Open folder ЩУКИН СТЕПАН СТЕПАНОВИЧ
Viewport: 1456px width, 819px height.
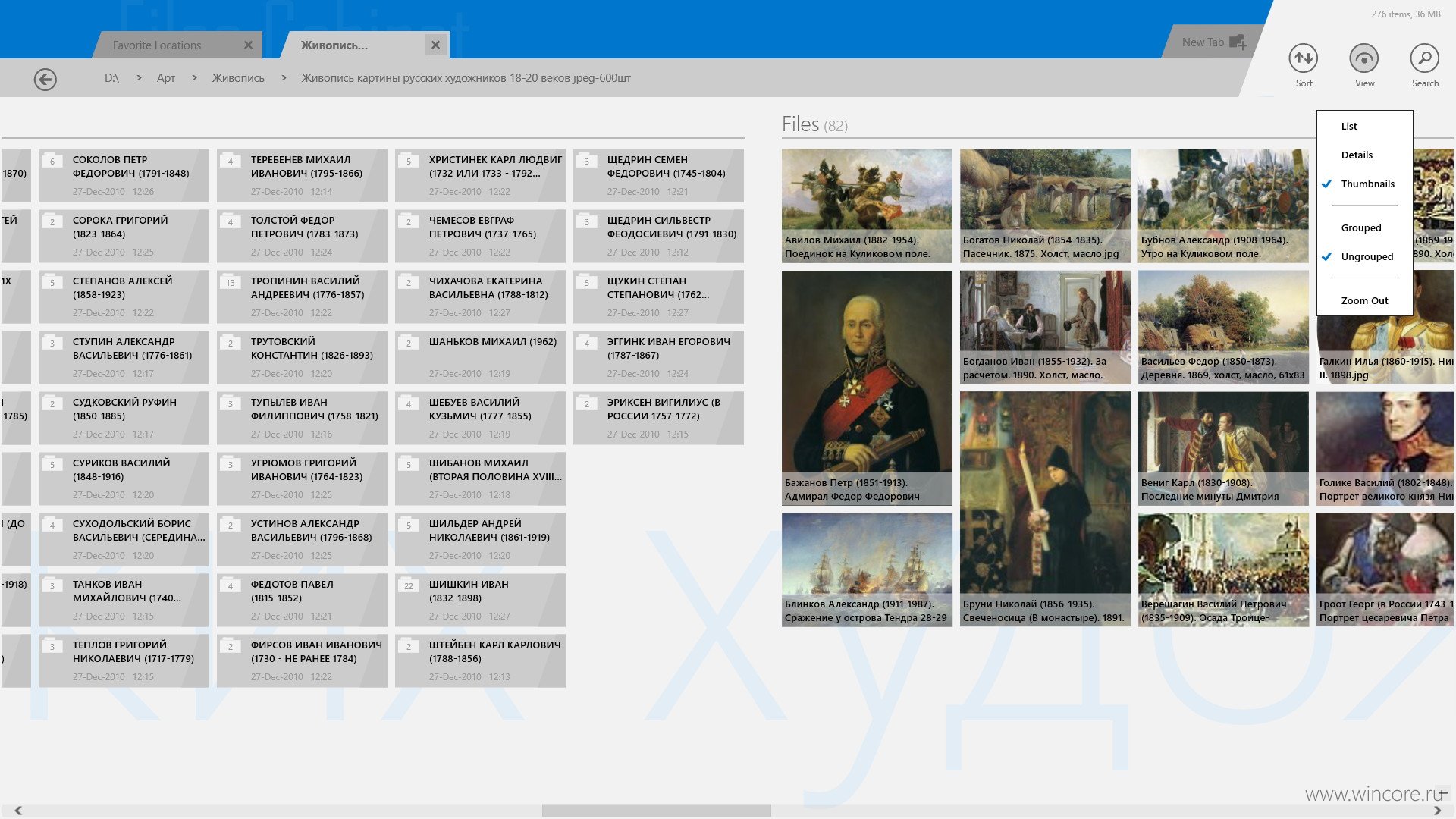tap(658, 297)
